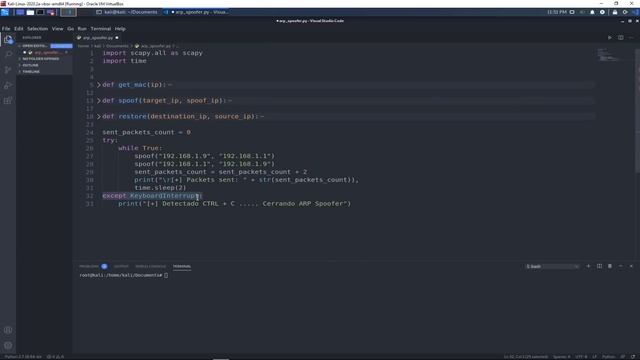640x360 pixels.
Task: Kill the terminal with trash icon
Action: (x=610, y=266)
